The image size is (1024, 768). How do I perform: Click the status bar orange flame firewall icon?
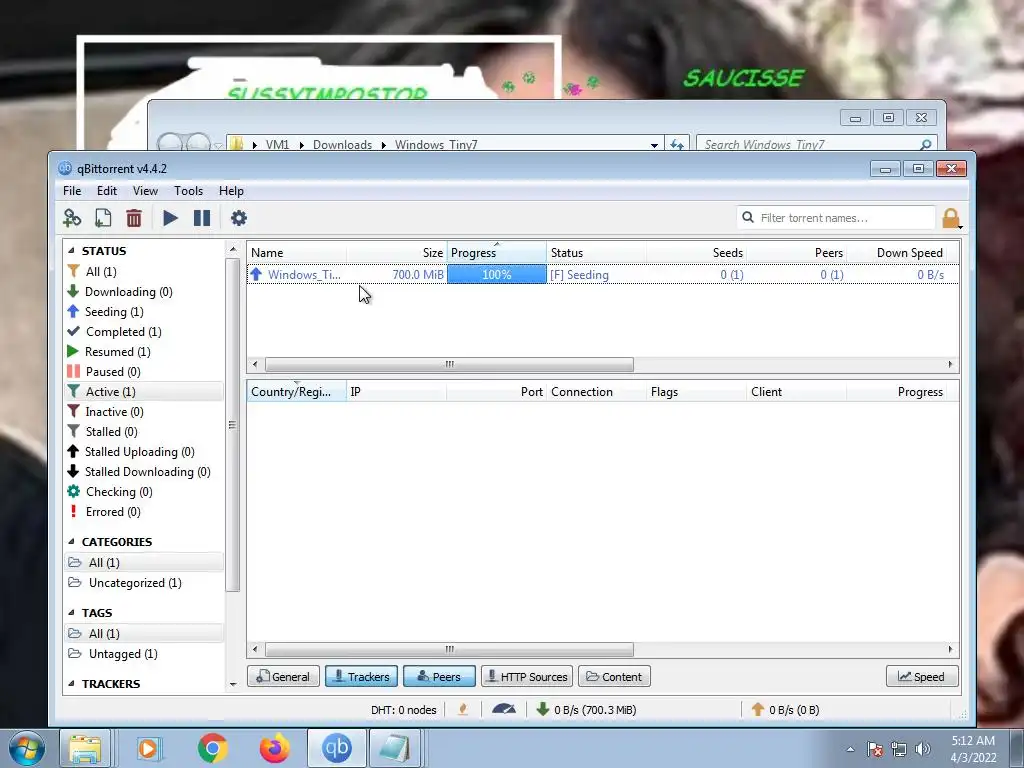[x=463, y=709]
